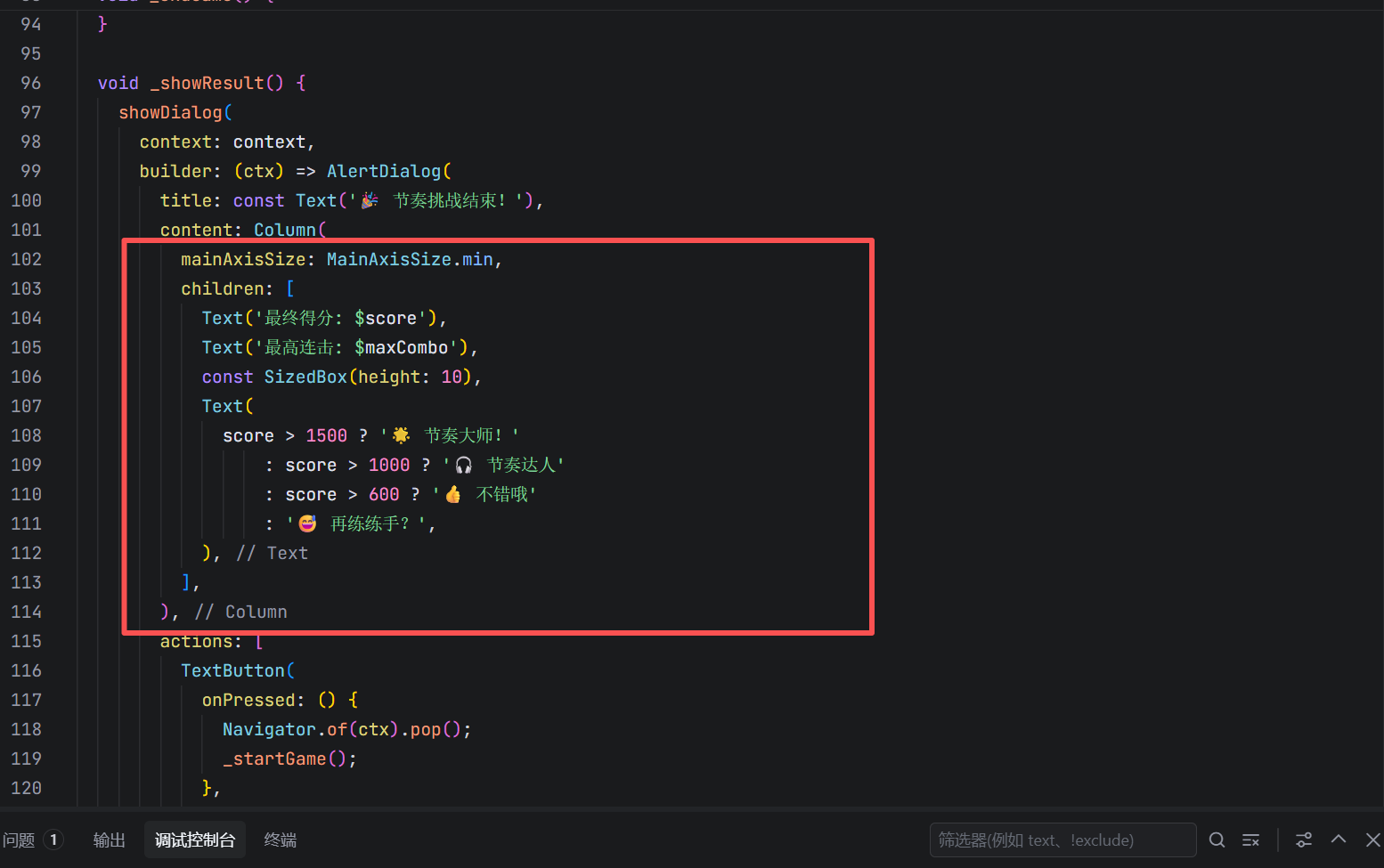Viewport: 1384px width, 868px height.
Task: Click the // Text closing comment
Action: [x=273, y=553]
